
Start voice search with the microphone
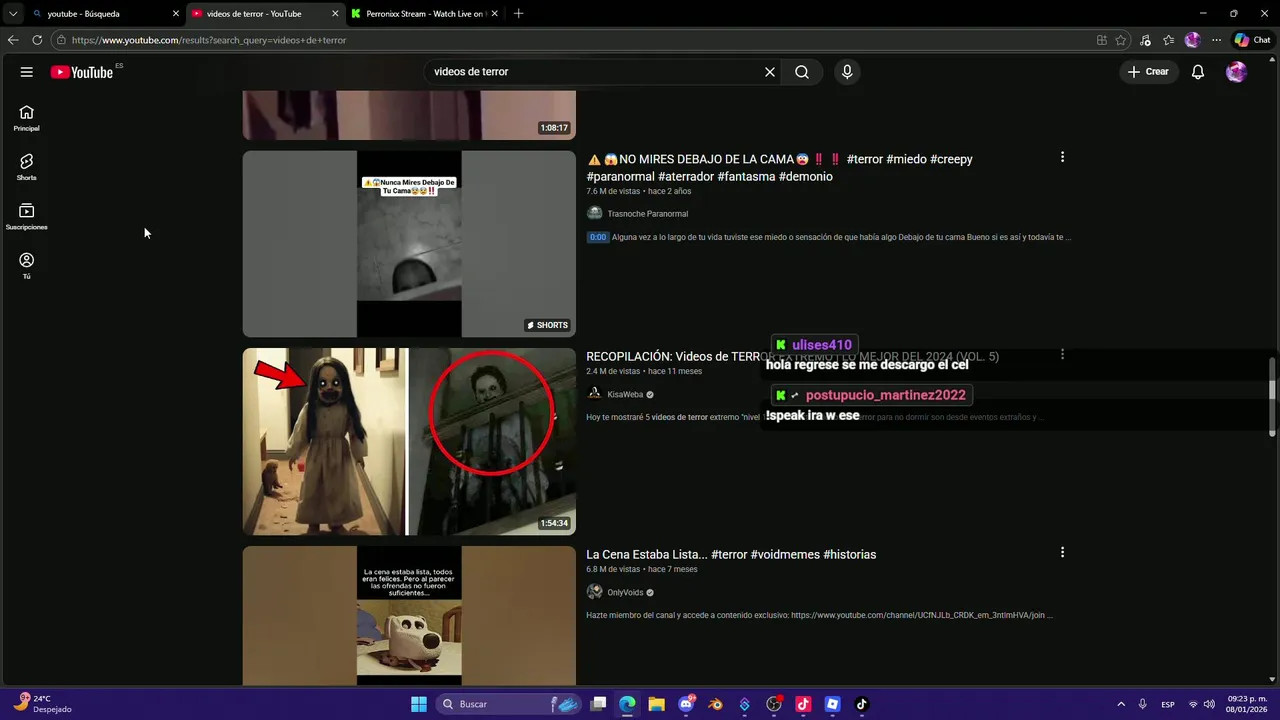point(847,72)
